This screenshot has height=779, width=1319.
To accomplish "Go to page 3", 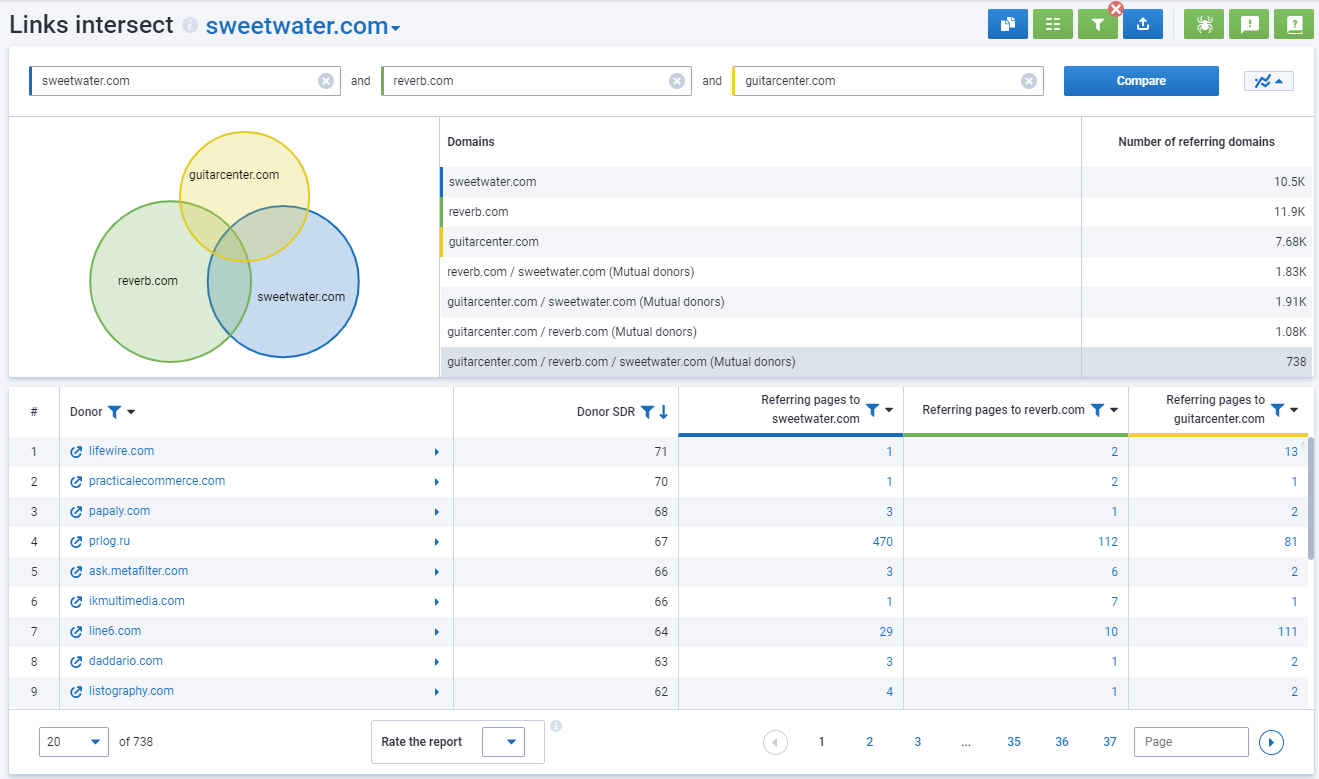I will click(x=917, y=742).
